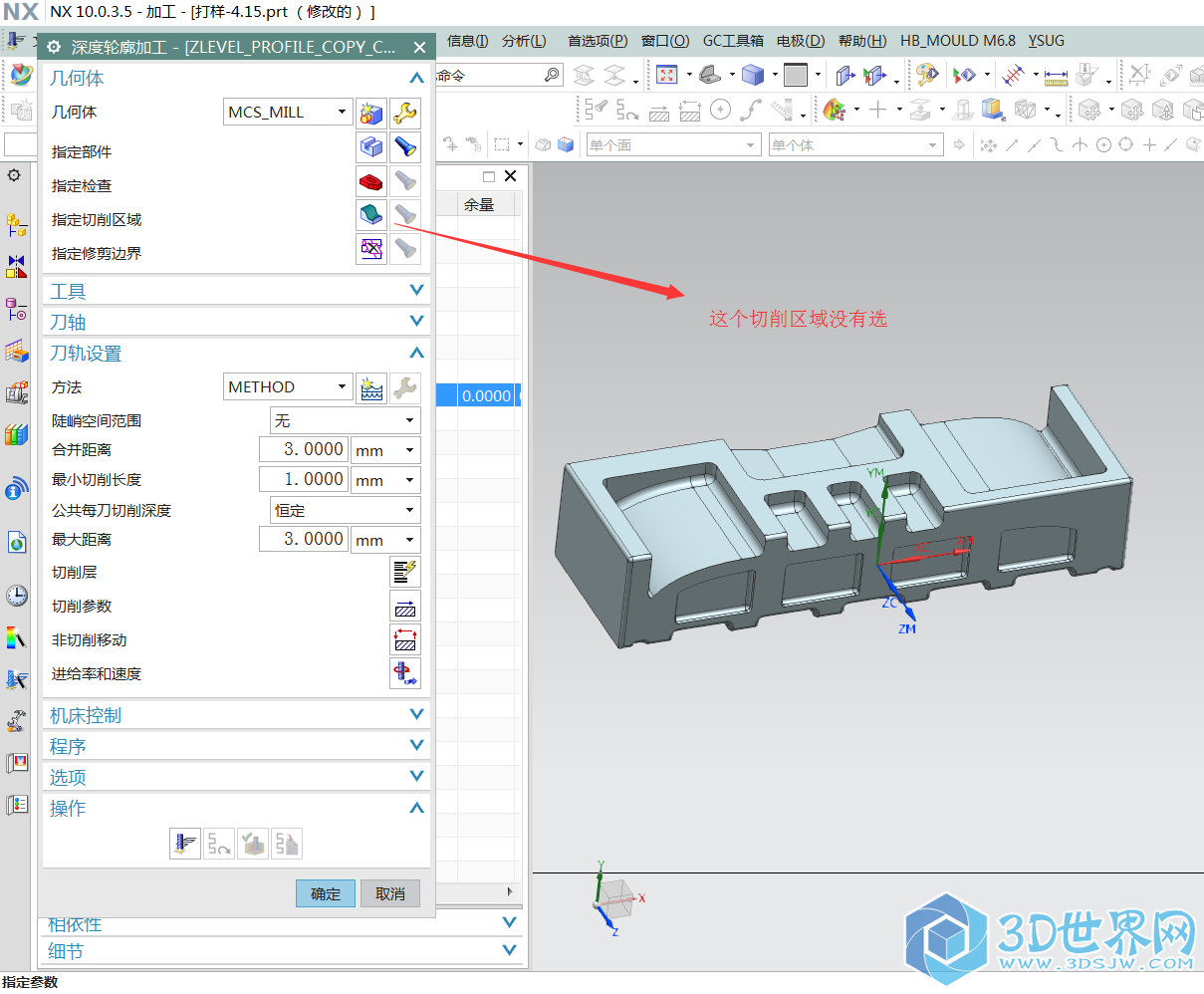Click the clip section view icon
This screenshot has width=1204, height=994.
(845, 75)
